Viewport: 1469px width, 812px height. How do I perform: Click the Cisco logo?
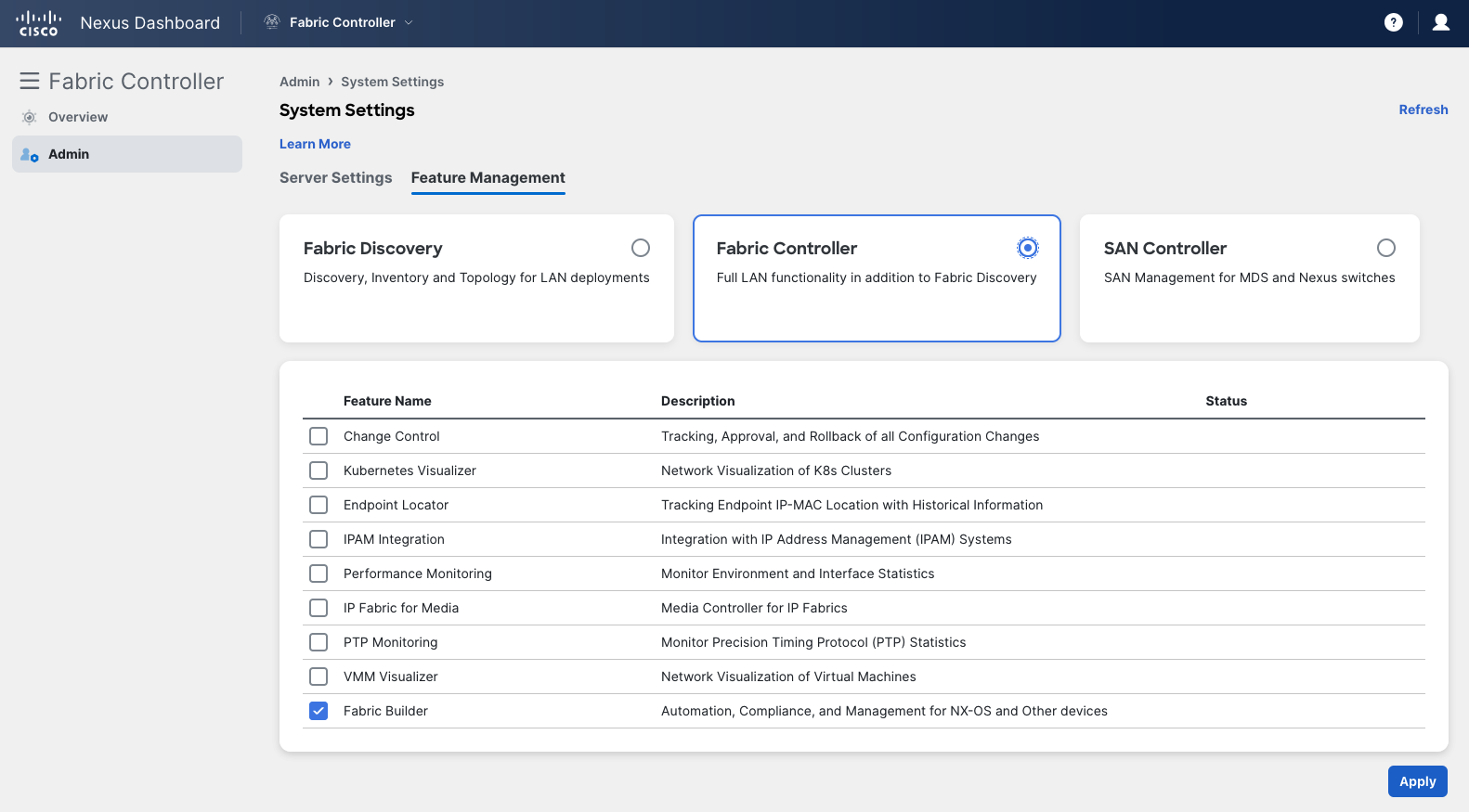39,23
